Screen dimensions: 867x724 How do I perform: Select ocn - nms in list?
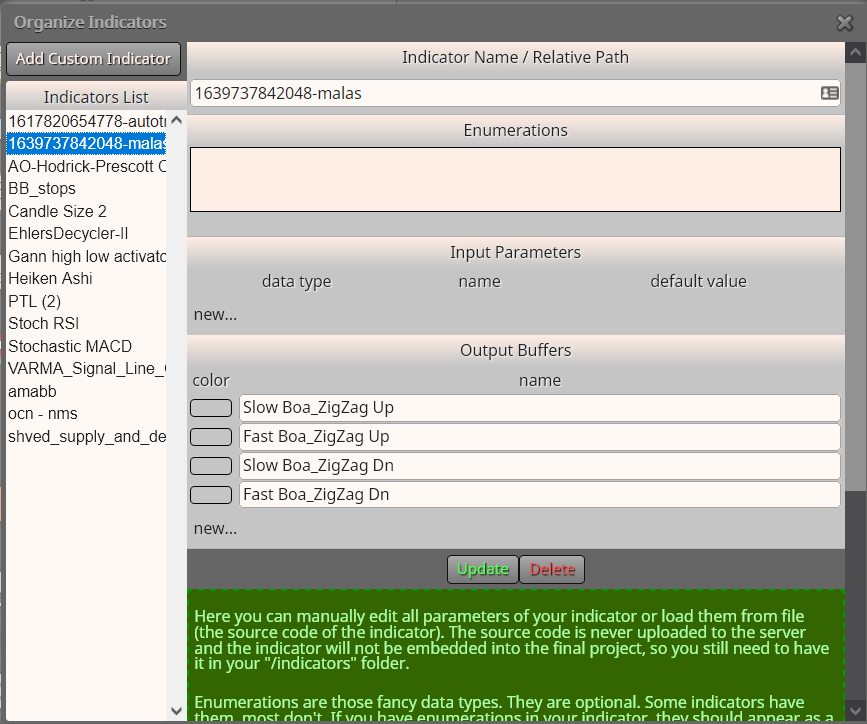point(86,414)
